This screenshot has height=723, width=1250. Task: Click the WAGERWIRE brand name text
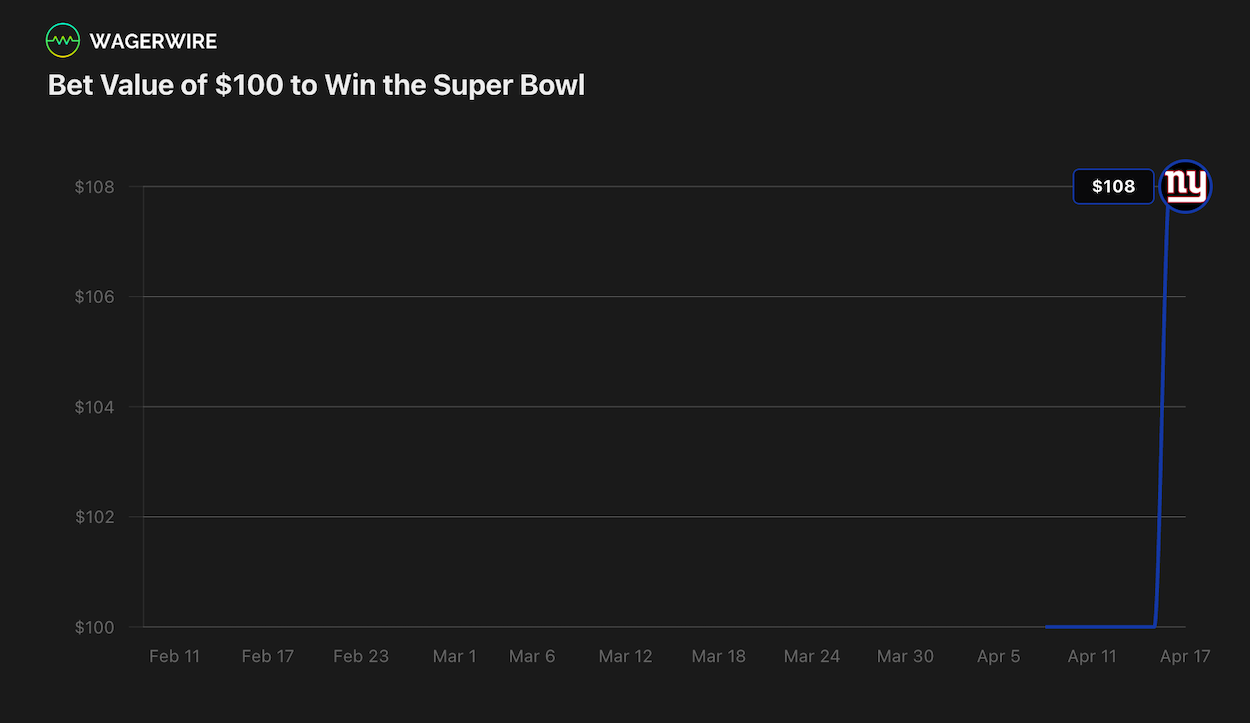(x=153, y=41)
